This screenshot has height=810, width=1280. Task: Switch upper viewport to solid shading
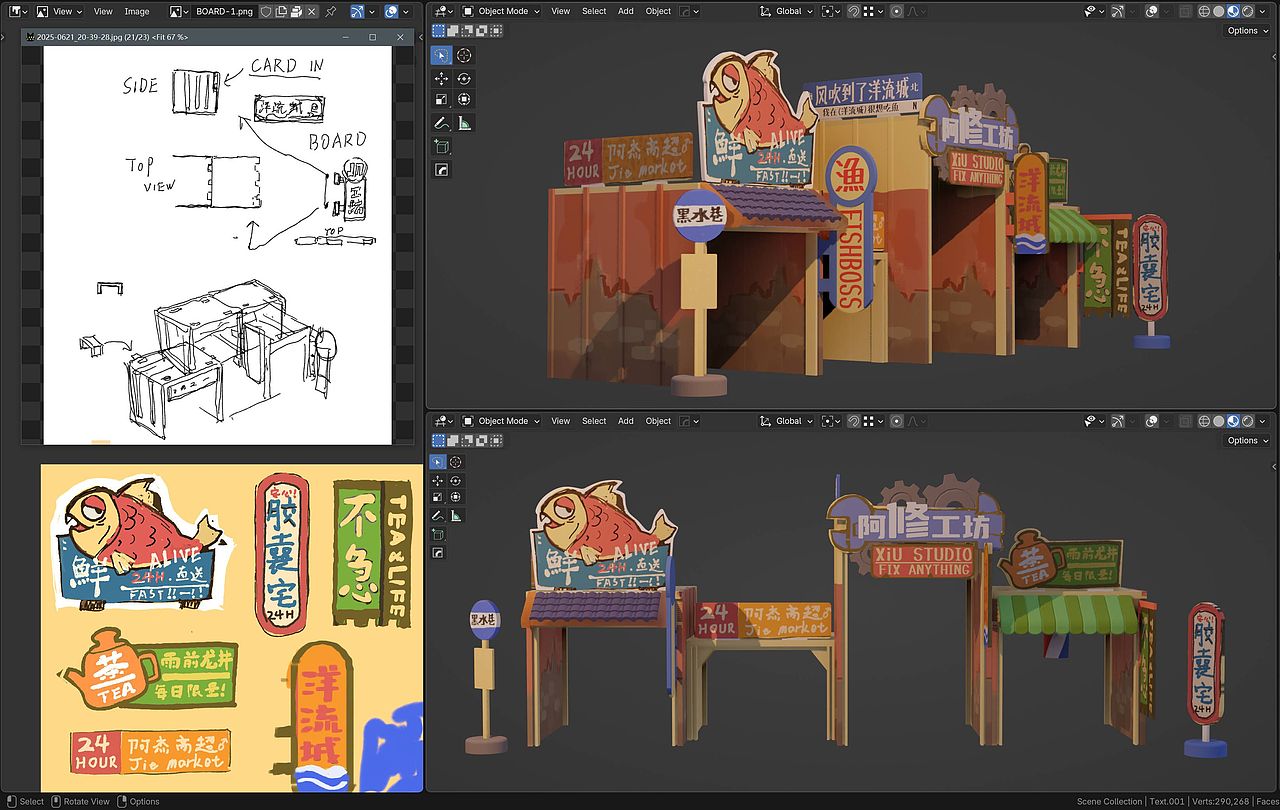tap(1218, 11)
